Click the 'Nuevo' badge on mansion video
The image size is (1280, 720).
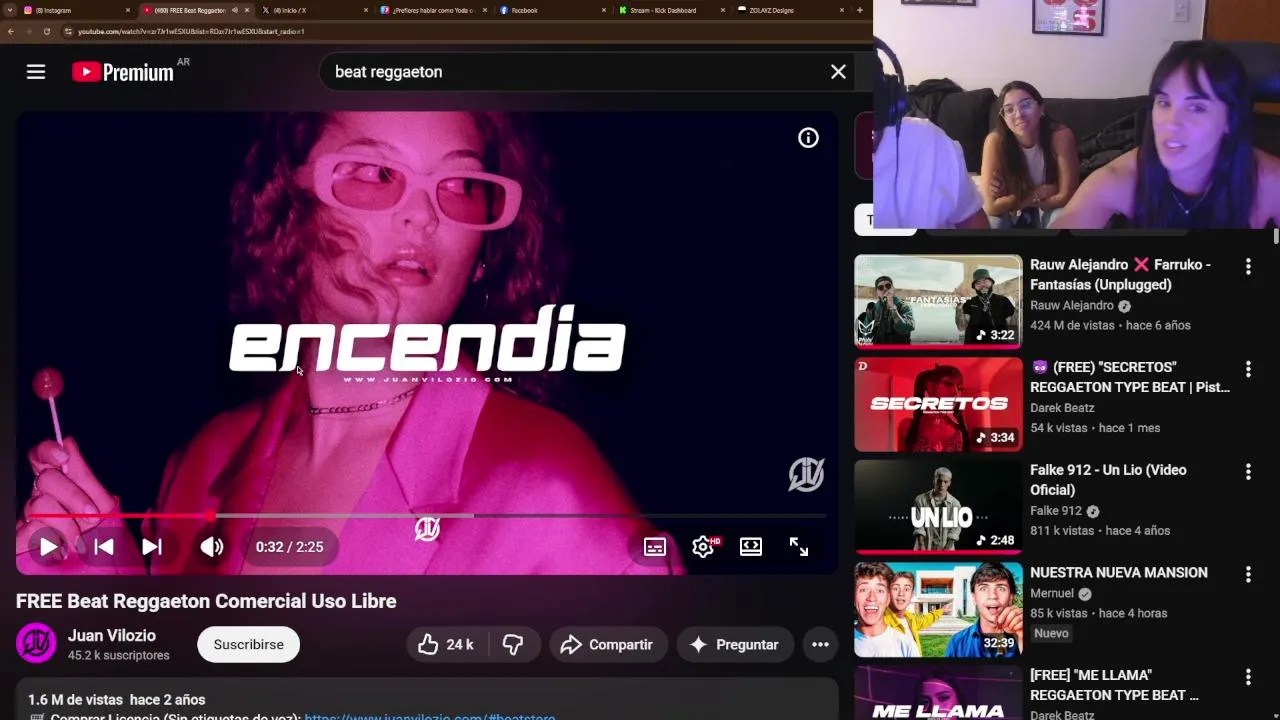coord(1051,633)
